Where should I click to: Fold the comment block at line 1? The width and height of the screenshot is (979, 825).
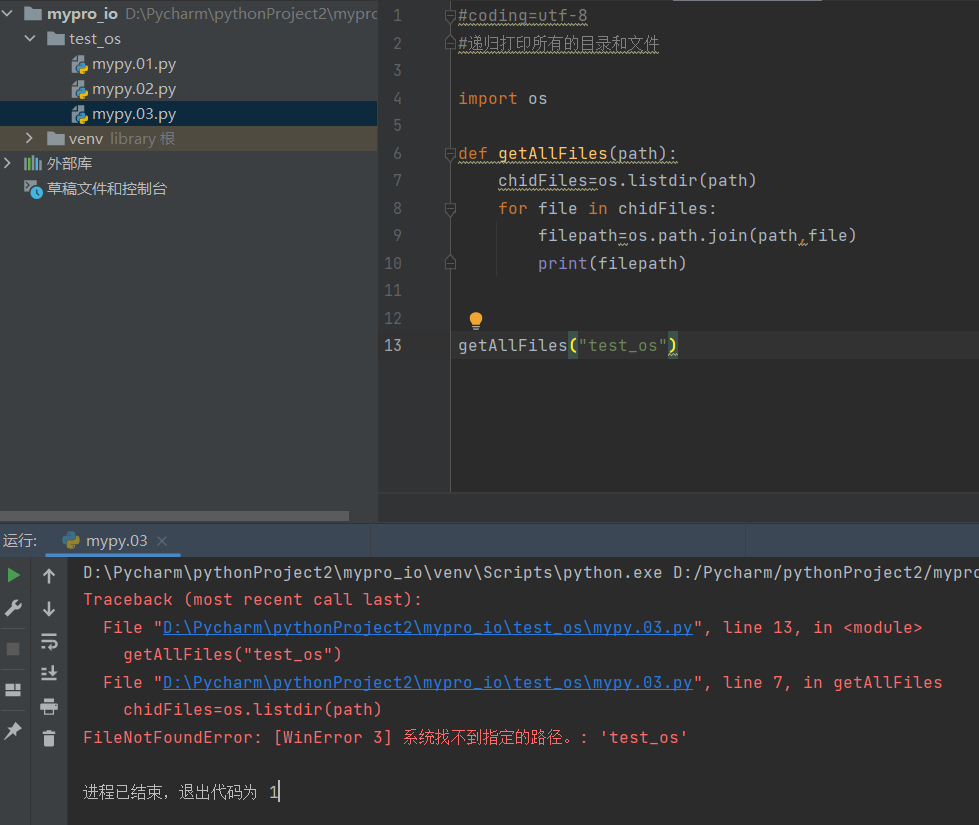pyautogui.click(x=450, y=16)
